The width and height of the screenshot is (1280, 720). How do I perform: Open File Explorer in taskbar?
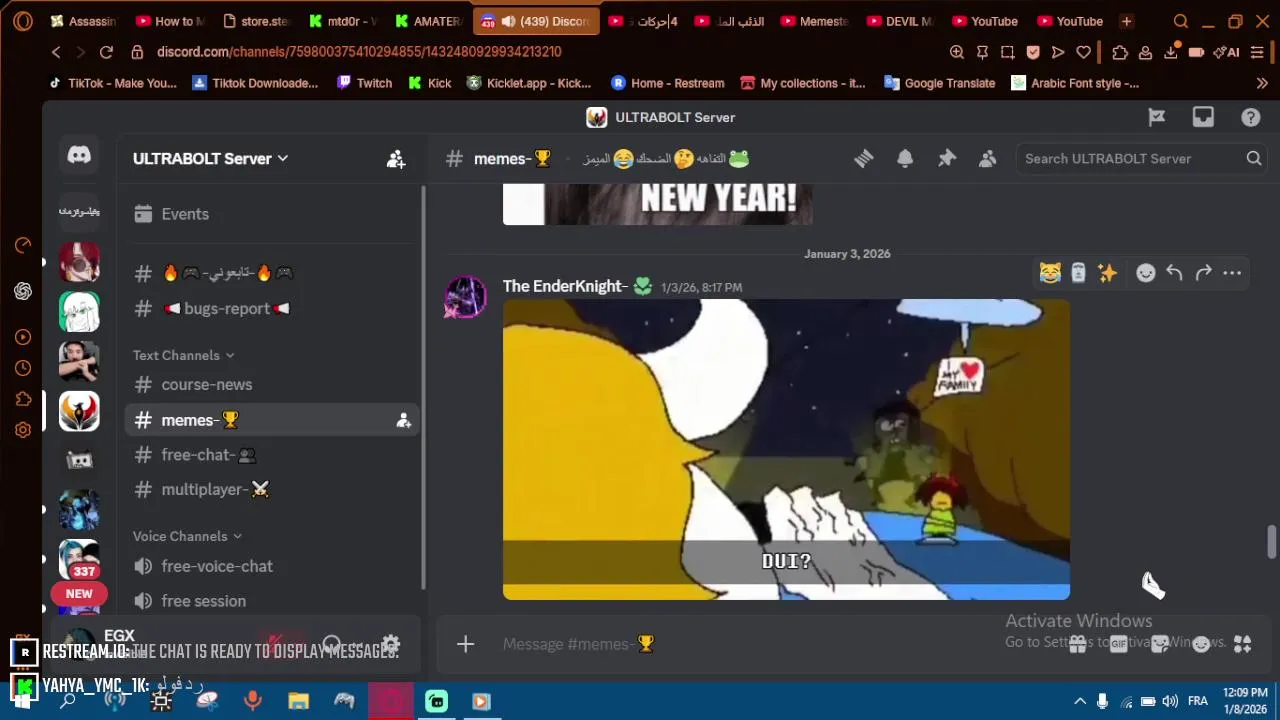pyautogui.click(x=298, y=701)
